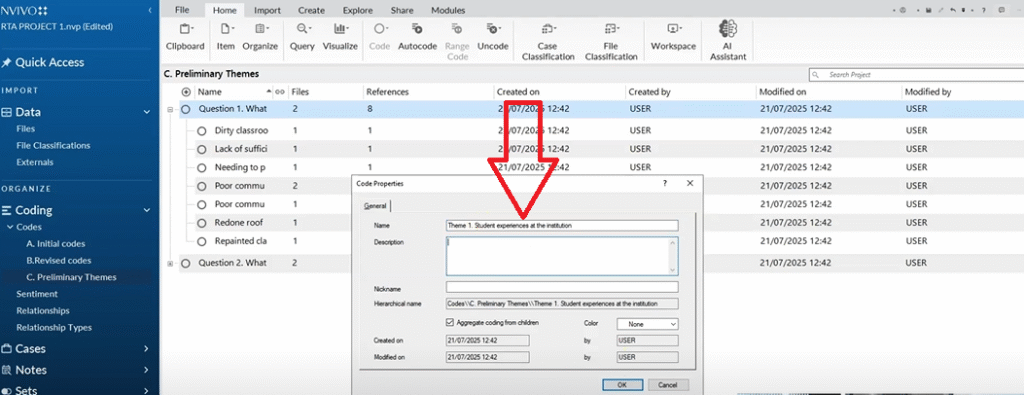1024x395 pixels.
Task: Select the General tab in Code Properties
Action: [375, 206]
